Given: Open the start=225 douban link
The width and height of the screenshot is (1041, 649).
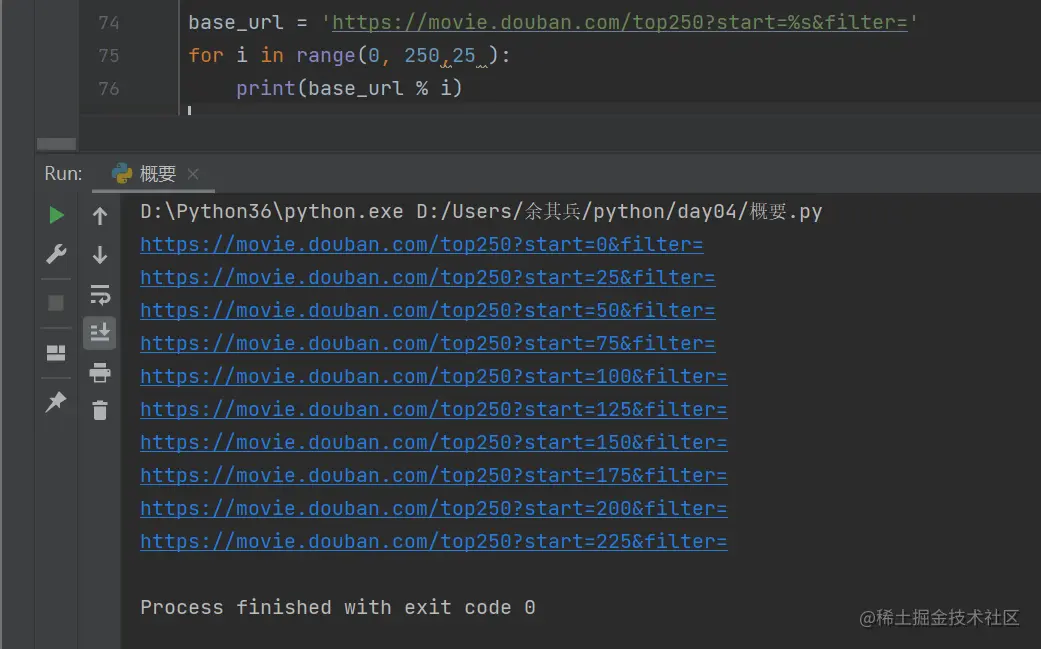Looking at the screenshot, I should point(434,541).
